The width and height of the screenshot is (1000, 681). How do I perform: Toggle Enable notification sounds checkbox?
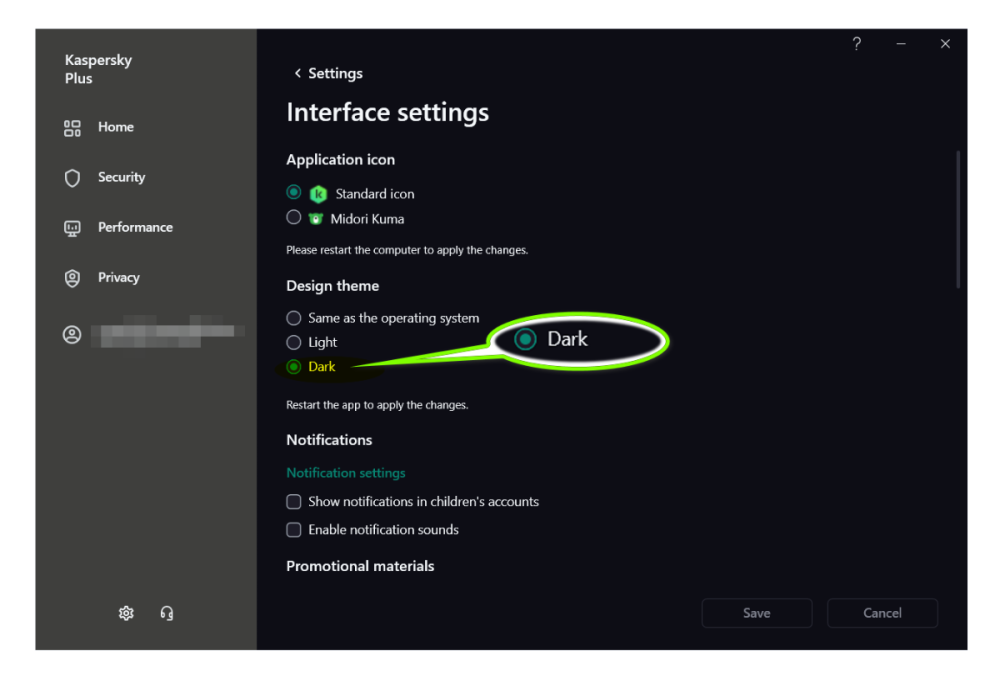coord(294,530)
